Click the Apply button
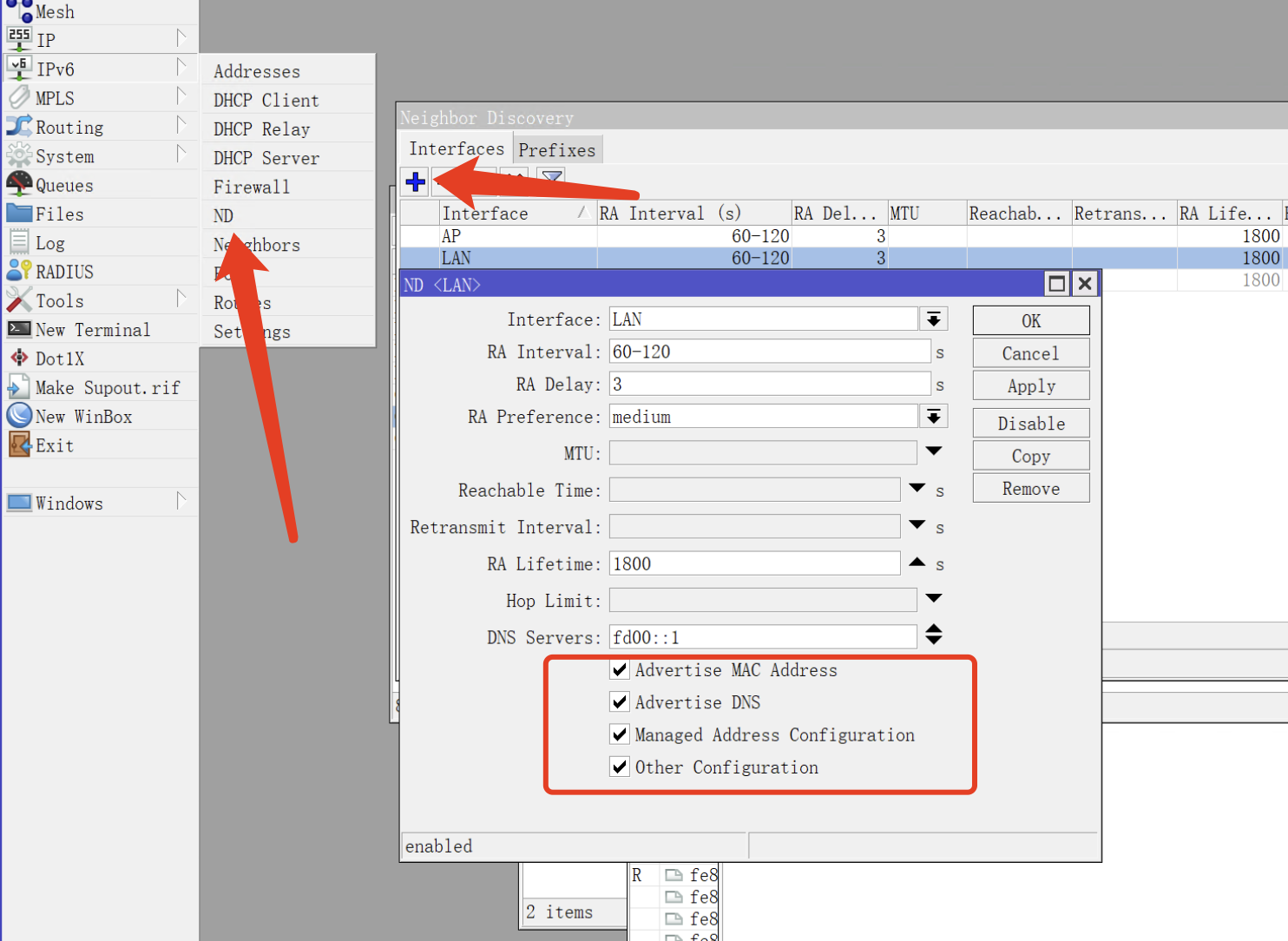This screenshot has height=941, width=1288. click(x=1030, y=386)
